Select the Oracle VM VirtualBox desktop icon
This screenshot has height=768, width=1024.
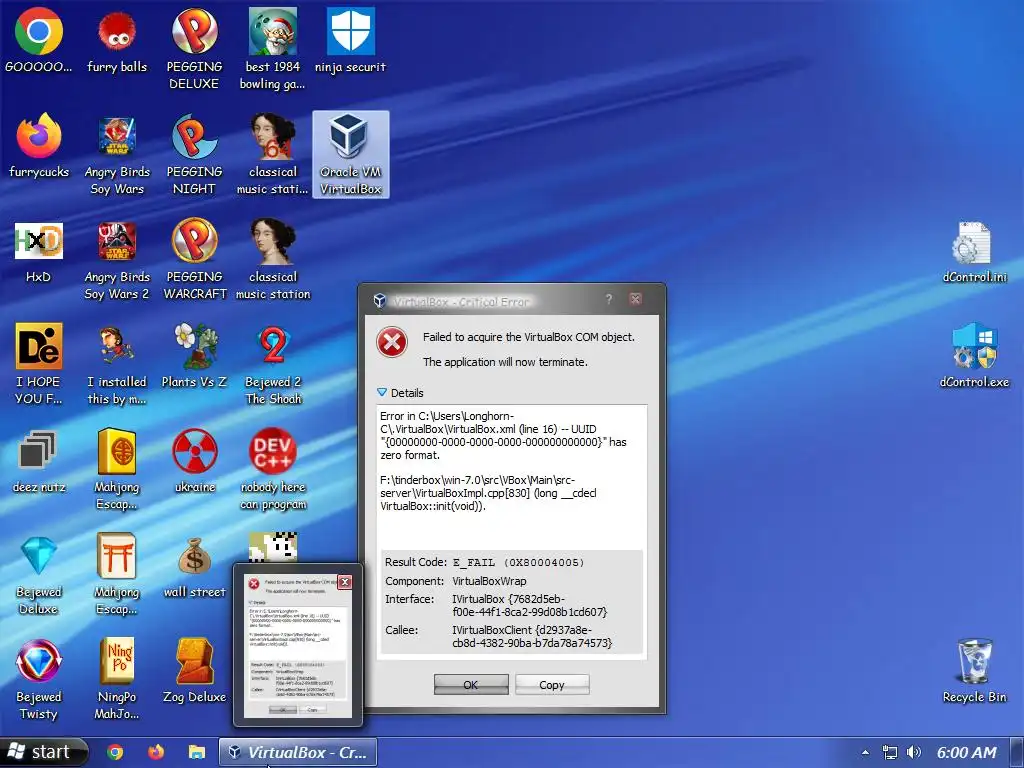[x=351, y=154]
